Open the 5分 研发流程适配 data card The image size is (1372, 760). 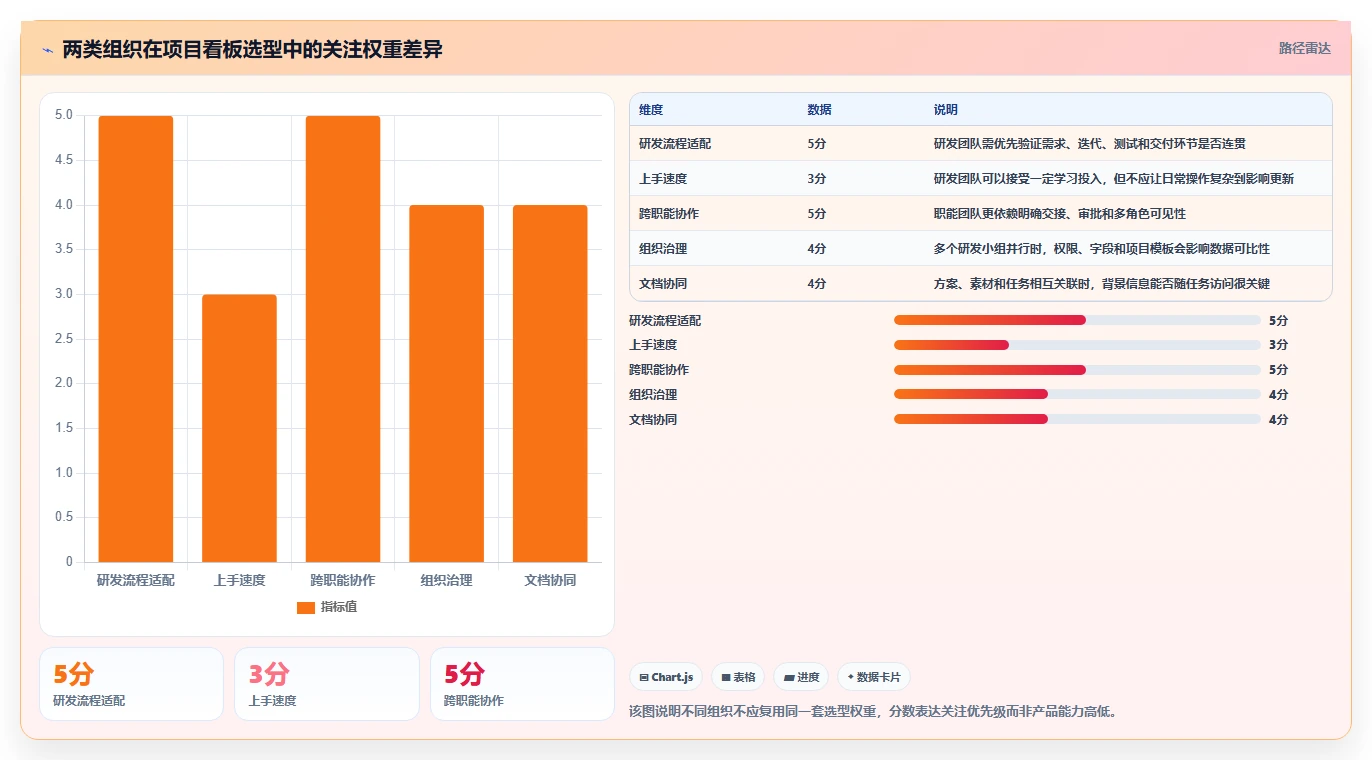click(131, 684)
